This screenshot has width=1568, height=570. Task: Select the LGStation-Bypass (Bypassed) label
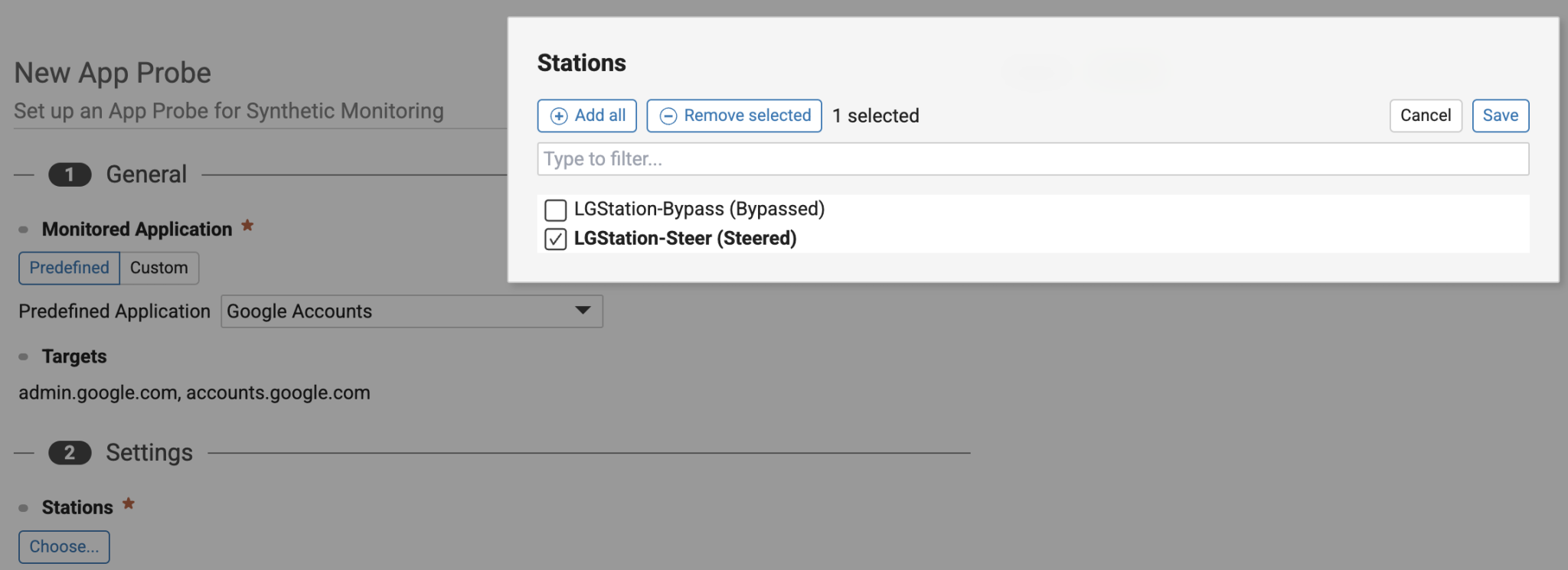coord(698,209)
